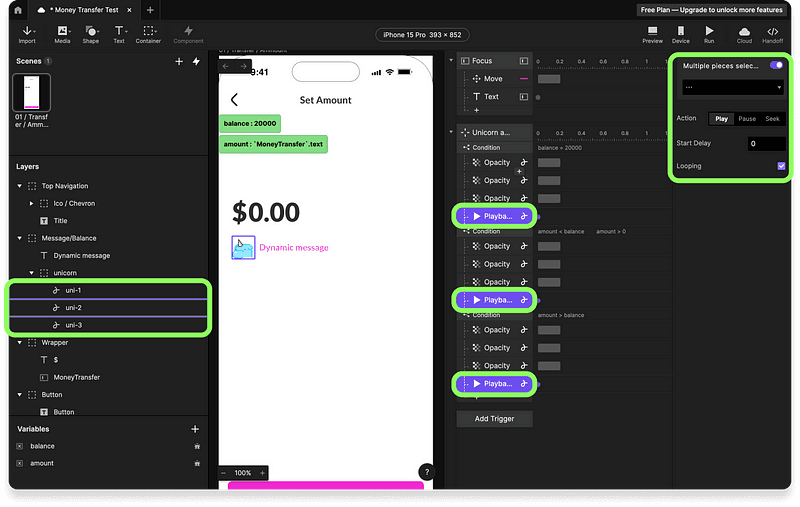The image size is (800, 507).
Task: Collapse the Wrapper layer group
Action: coord(19,343)
